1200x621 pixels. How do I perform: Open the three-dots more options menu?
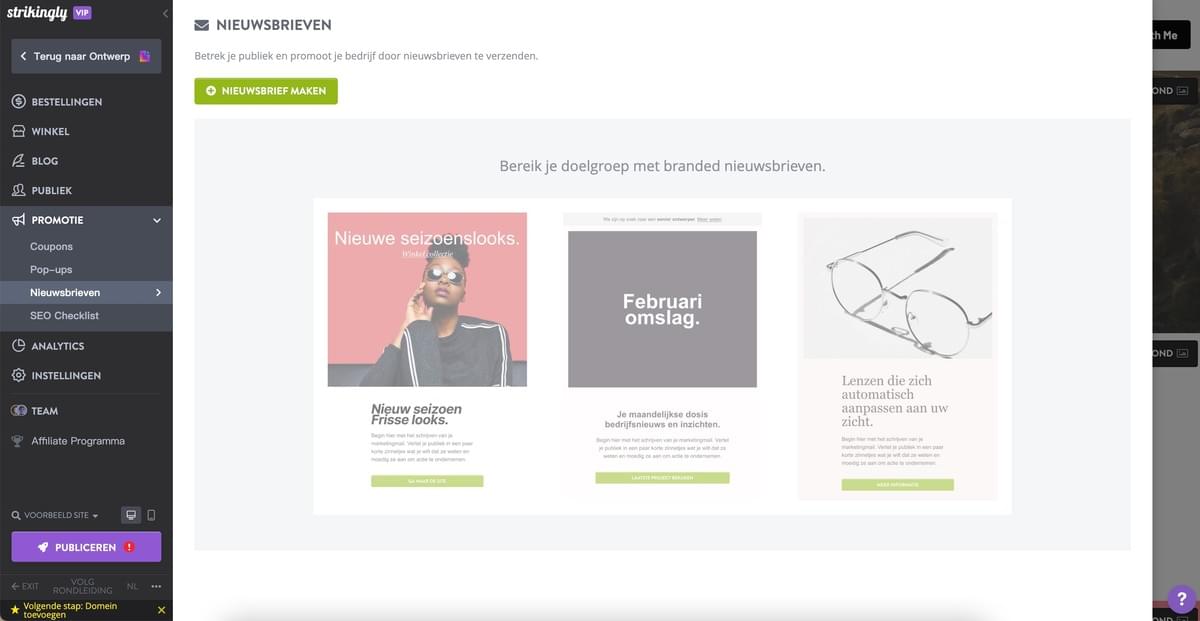click(x=156, y=586)
